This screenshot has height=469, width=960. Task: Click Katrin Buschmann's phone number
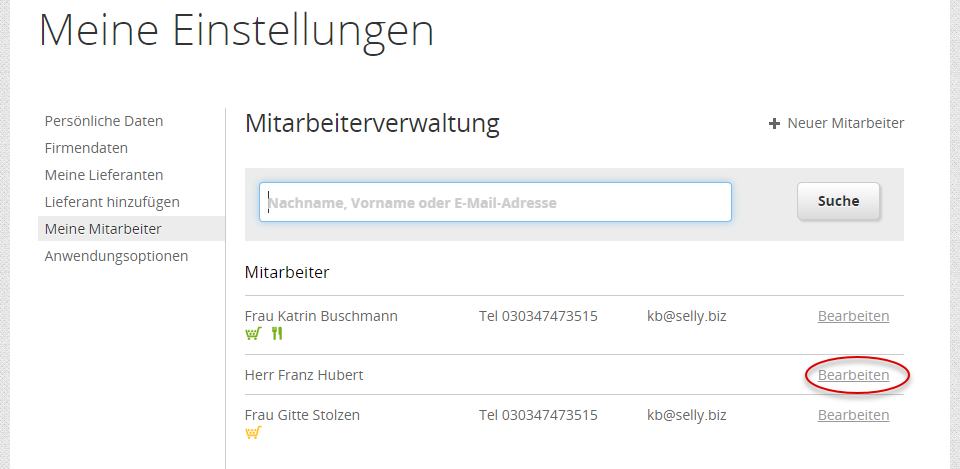click(x=538, y=316)
